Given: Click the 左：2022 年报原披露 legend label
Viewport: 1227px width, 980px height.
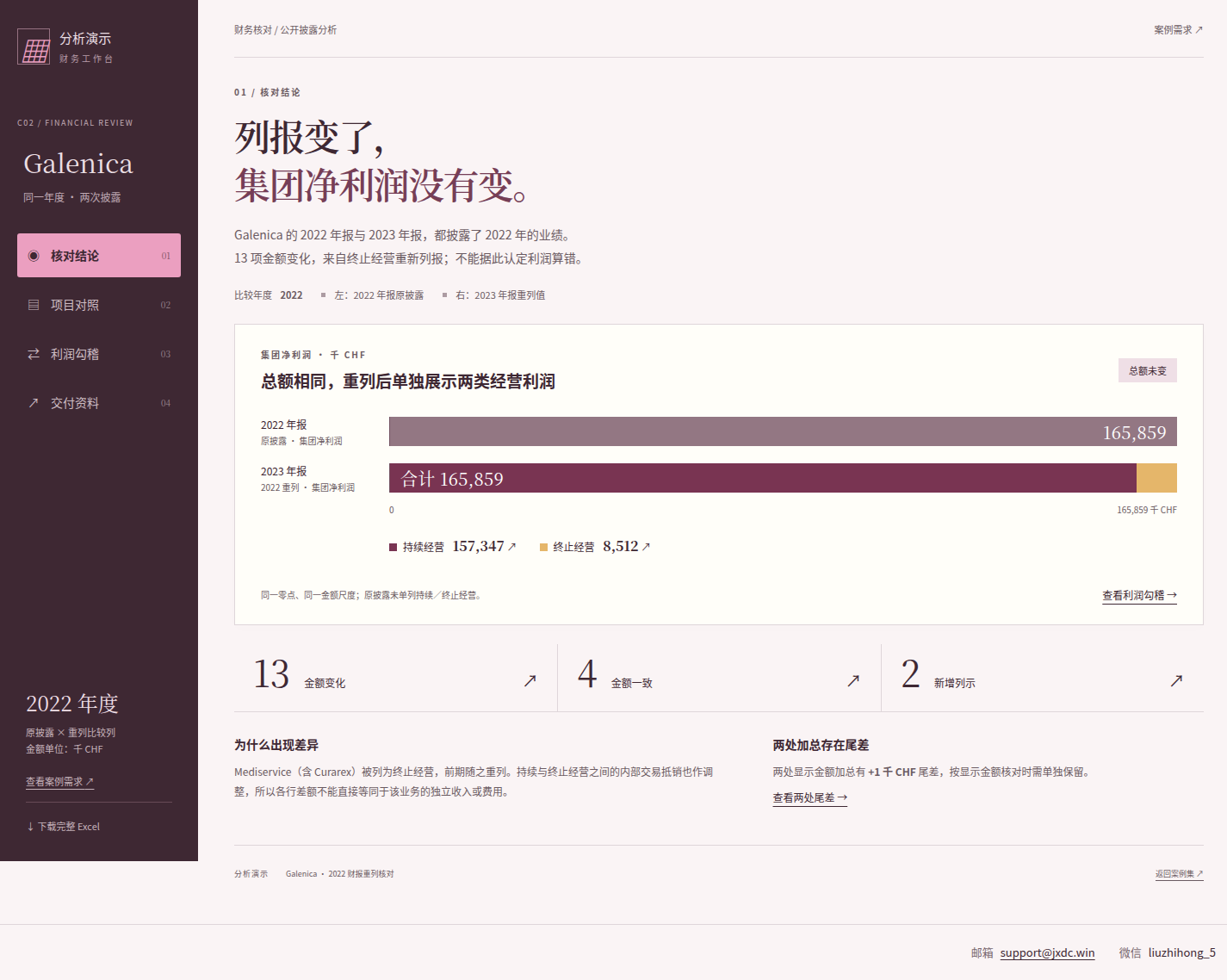Looking at the screenshot, I should (379, 295).
